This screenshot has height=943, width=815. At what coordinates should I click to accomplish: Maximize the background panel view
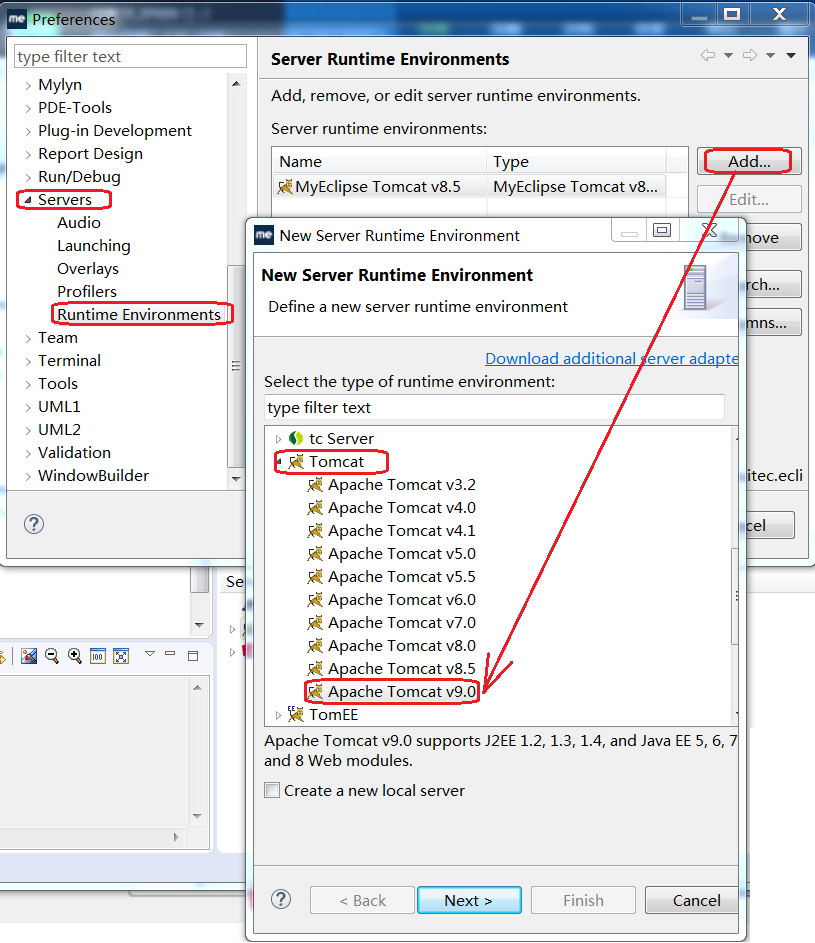coord(192,656)
